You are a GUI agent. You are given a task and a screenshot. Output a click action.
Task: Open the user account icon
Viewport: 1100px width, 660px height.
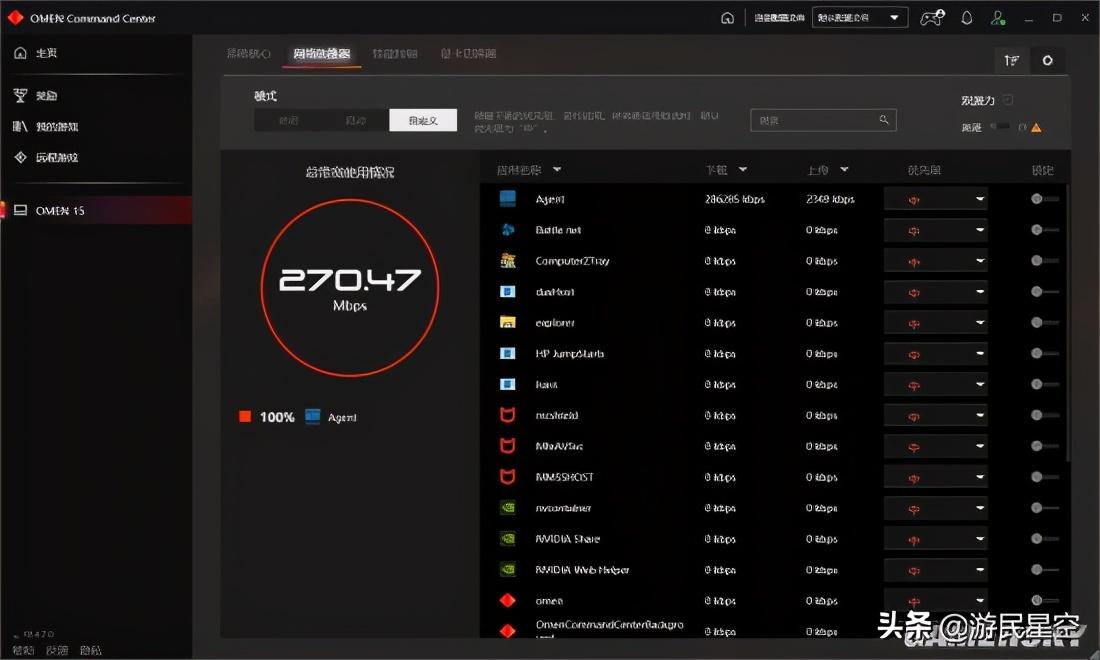(x=998, y=18)
